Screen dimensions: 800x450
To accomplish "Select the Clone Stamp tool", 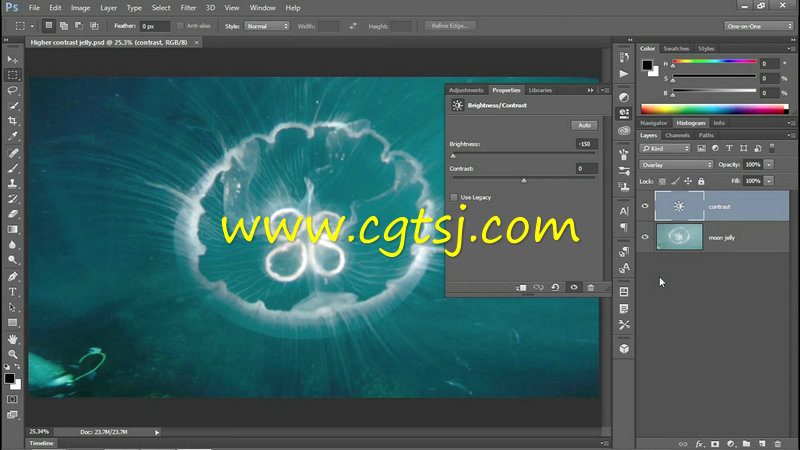I will coord(12,183).
